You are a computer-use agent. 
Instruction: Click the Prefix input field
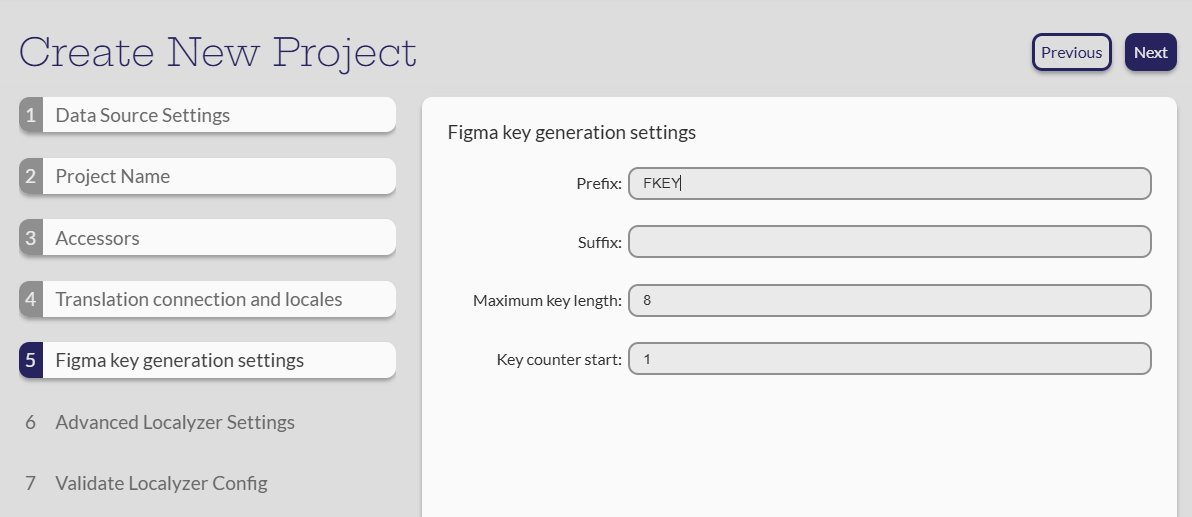[889, 183]
